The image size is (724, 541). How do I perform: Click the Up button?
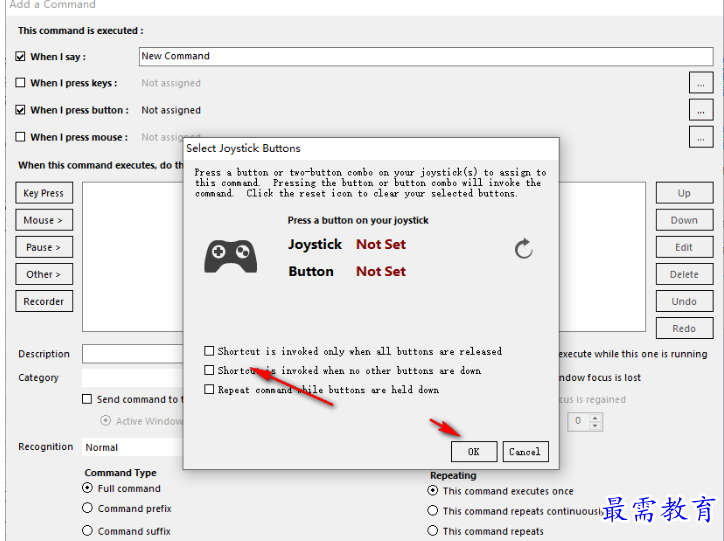684,193
